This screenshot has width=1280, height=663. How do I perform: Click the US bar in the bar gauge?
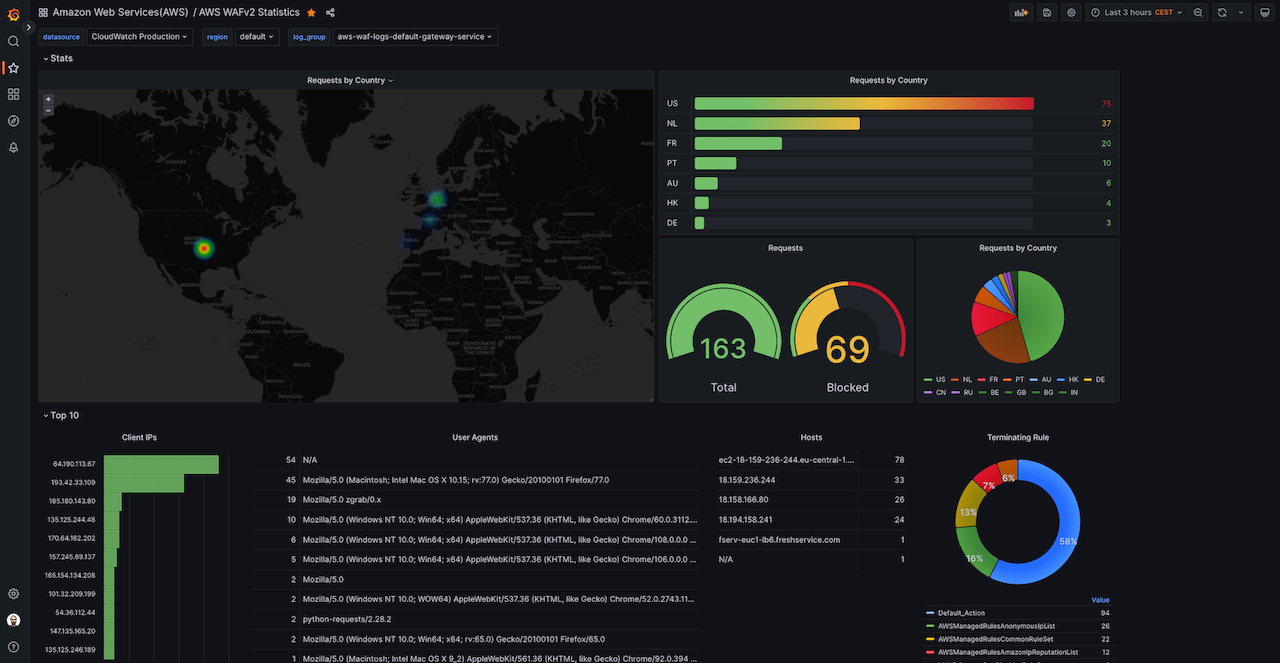pyautogui.click(x=864, y=104)
